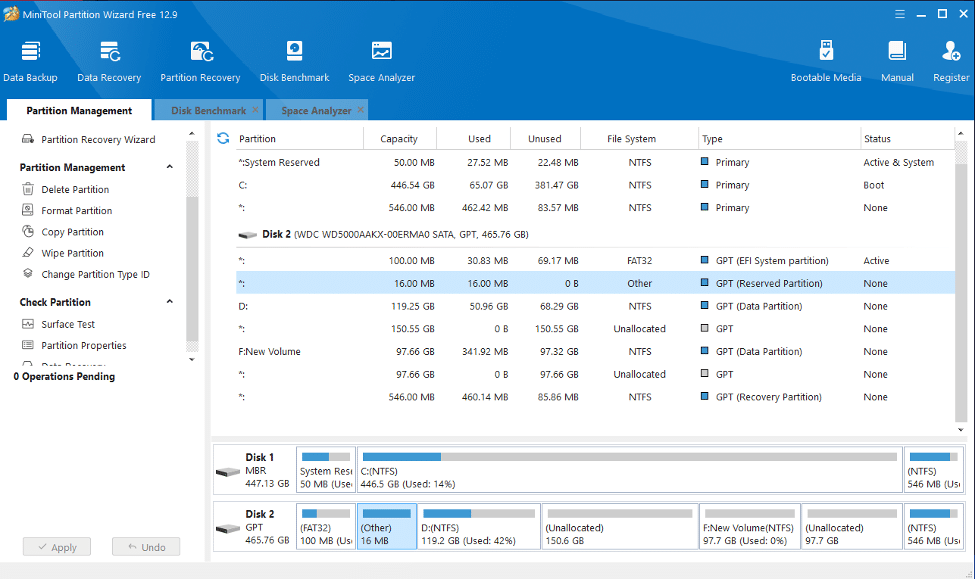Select the 150.55 GB Unallocated row
977x579 pixels.
click(x=595, y=328)
